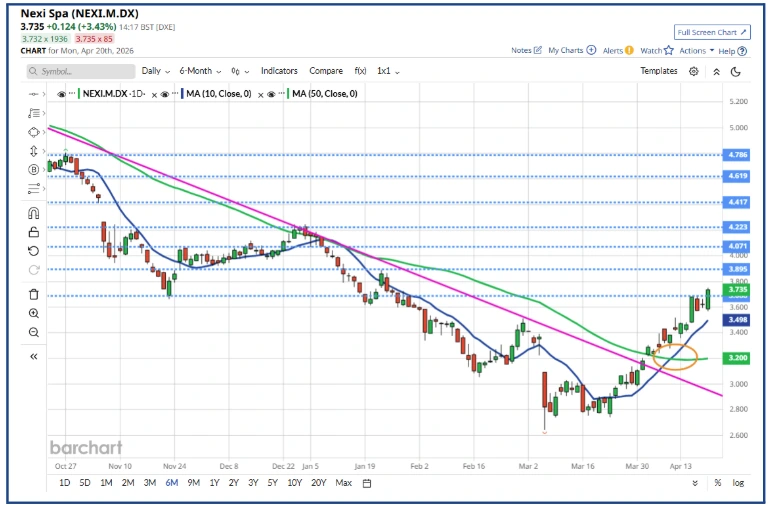768x505 pixels.
Task: Select the 6M range
Action: coord(171,483)
